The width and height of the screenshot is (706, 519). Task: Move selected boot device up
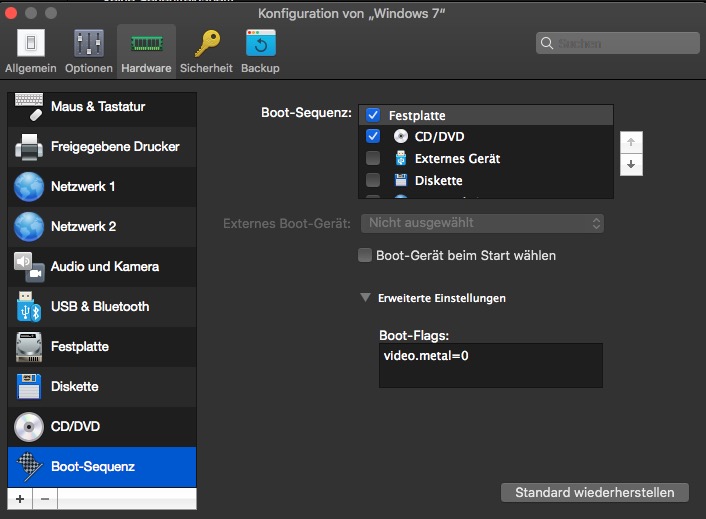(x=631, y=142)
